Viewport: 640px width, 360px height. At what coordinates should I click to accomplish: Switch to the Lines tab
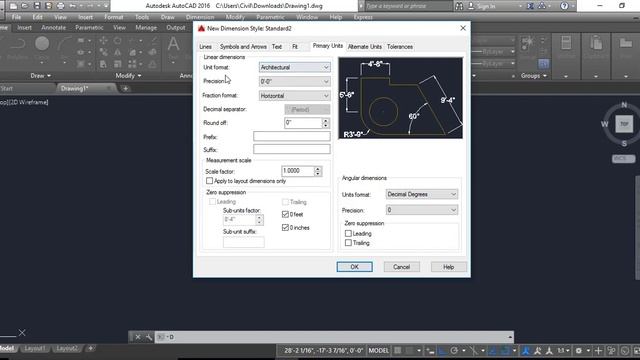(205, 47)
